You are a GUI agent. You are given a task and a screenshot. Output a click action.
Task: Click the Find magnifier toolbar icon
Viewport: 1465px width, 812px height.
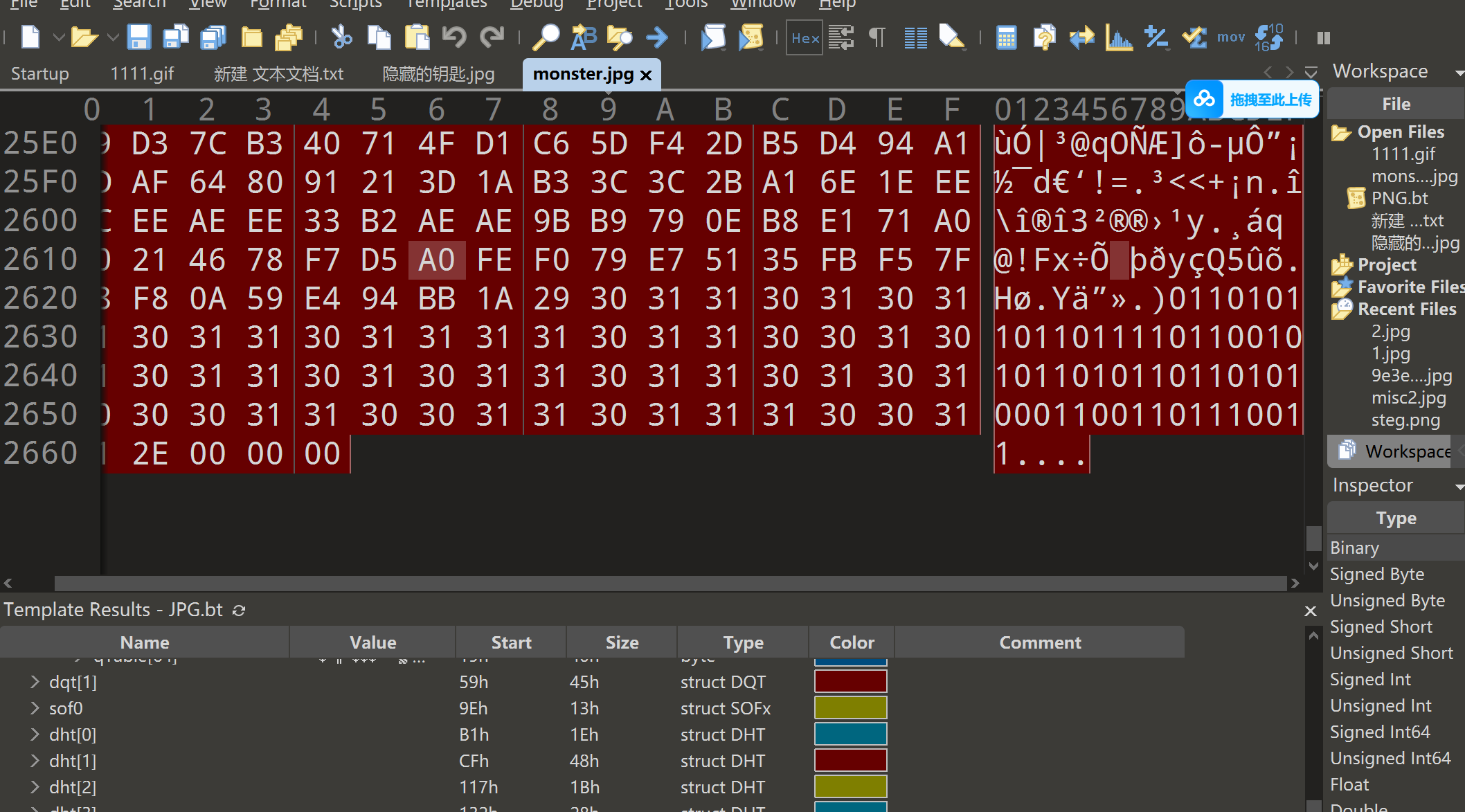(546, 37)
